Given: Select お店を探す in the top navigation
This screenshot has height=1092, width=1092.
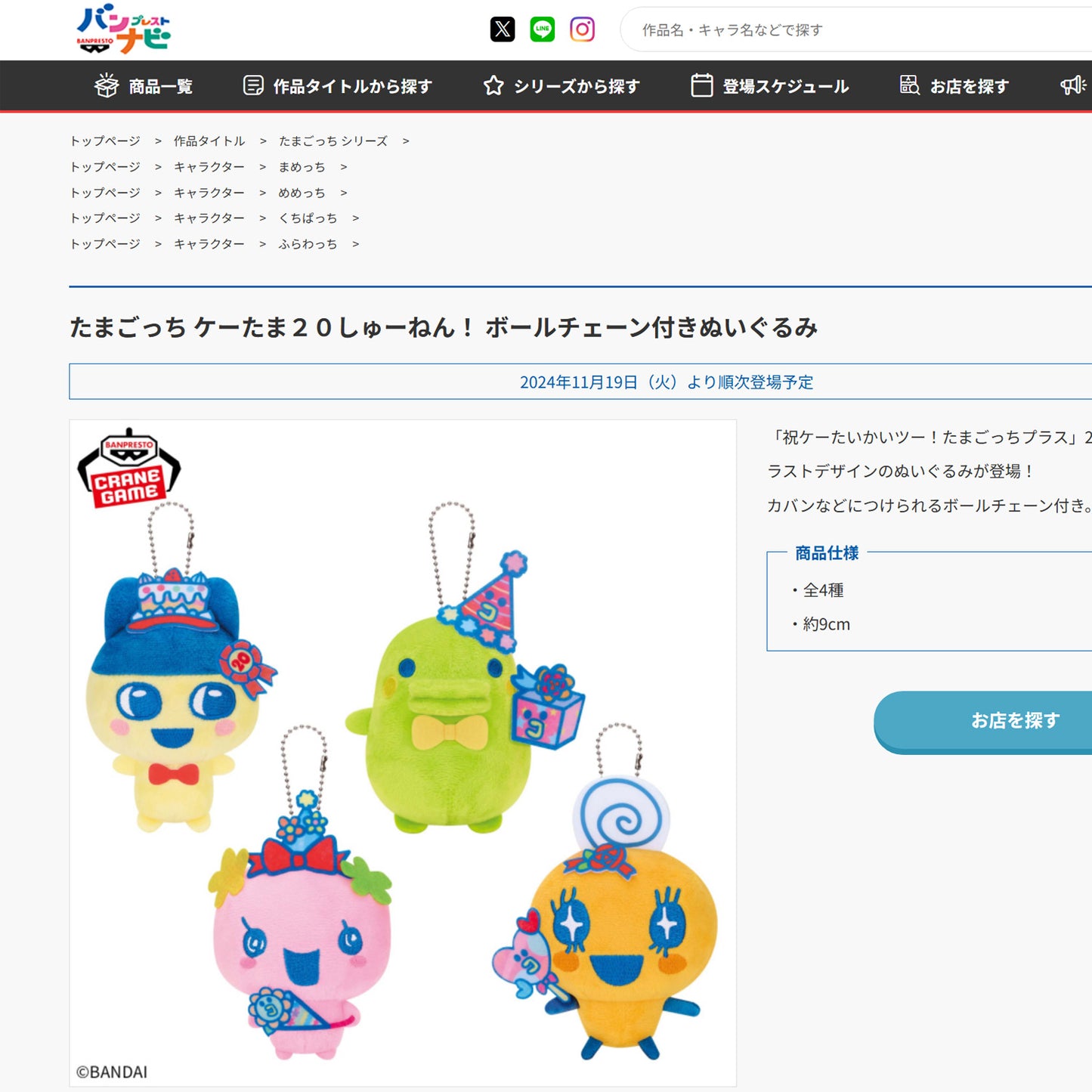Looking at the screenshot, I should pyautogui.click(x=954, y=86).
